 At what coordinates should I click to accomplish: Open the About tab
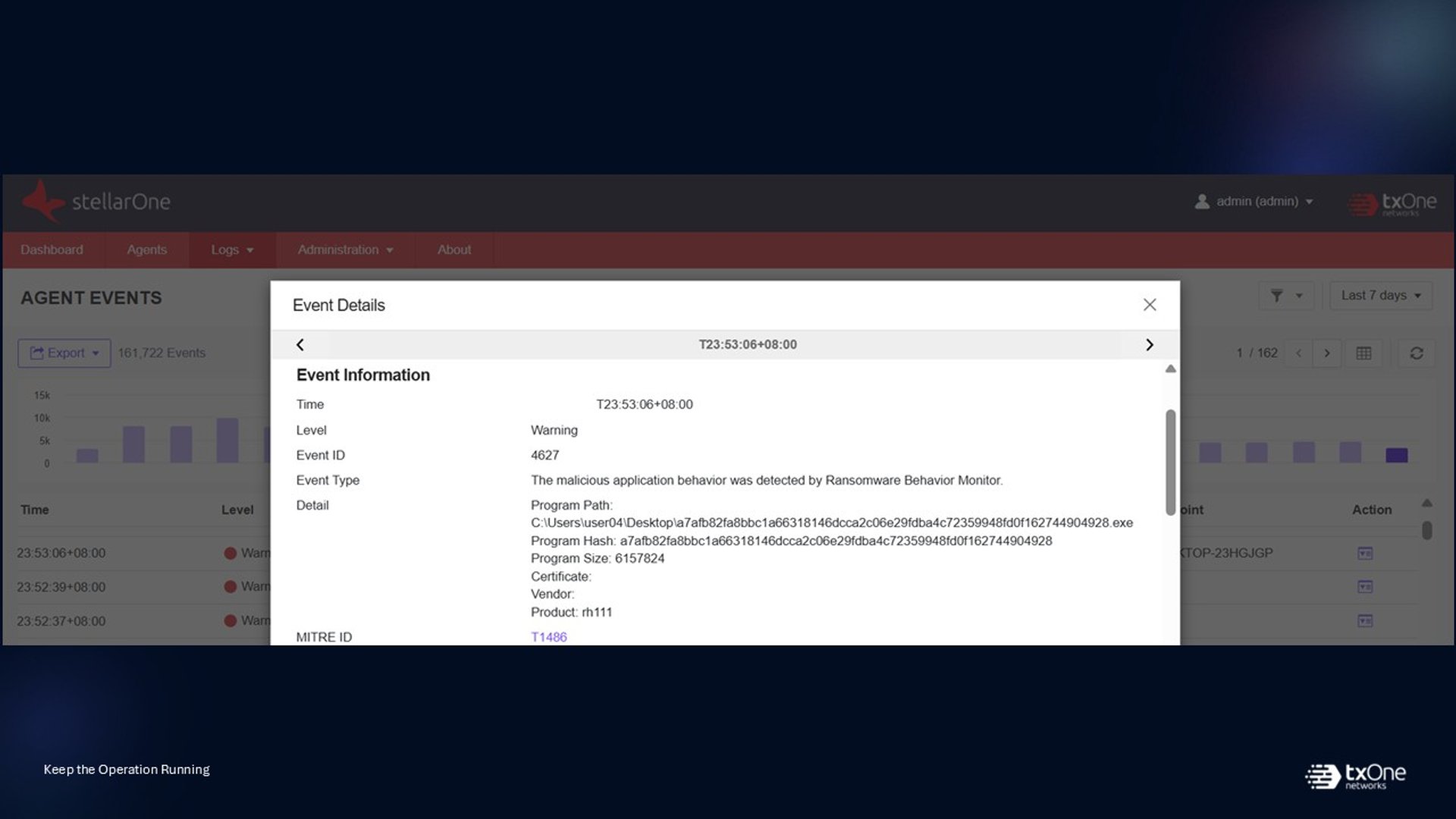click(x=454, y=249)
